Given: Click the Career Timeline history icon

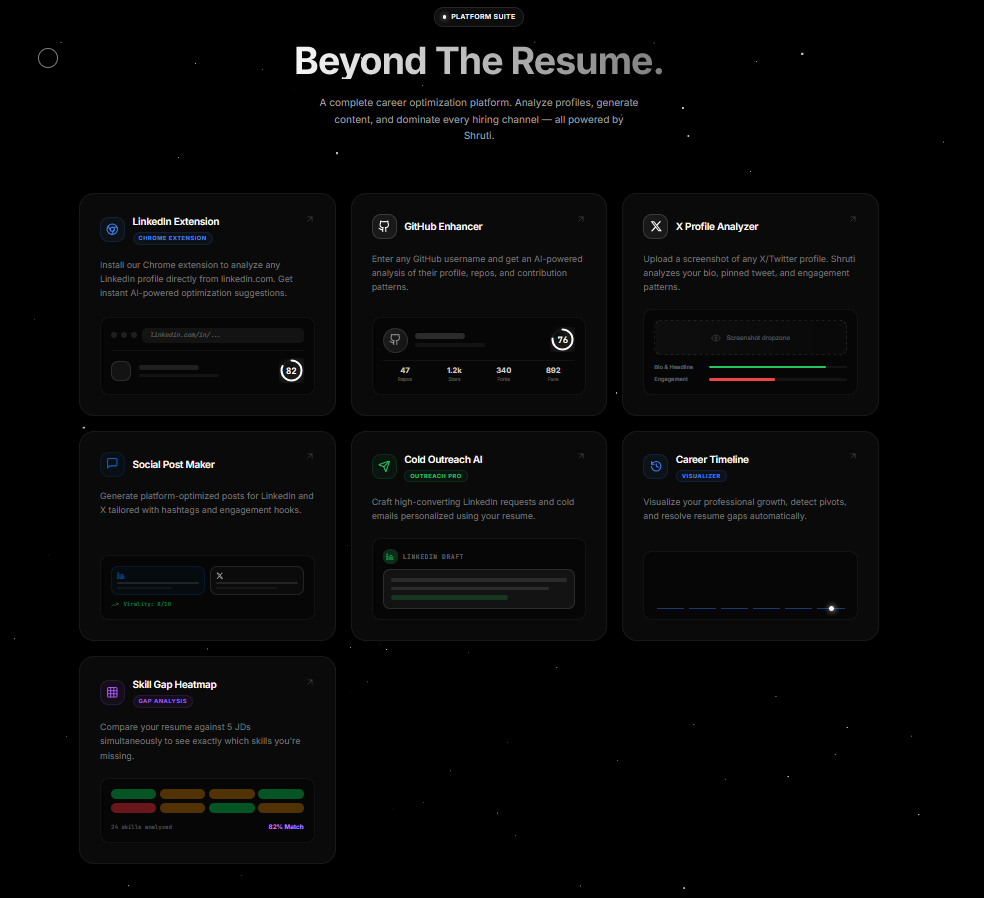Looking at the screenshot, I should coord(656,466).
